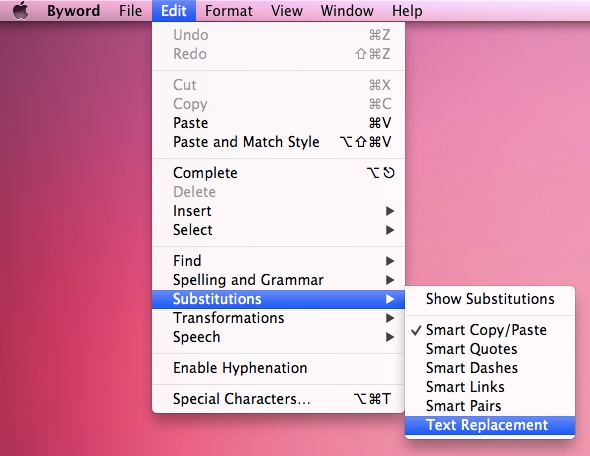Open the View menu
The height and width of the screenshot is (456, 590).
(x=287, y=11)
